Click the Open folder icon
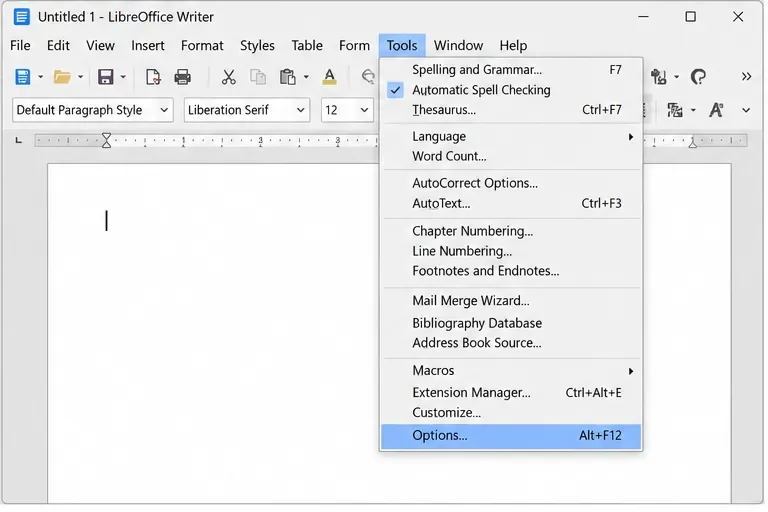Viewport: 768px width, 512px height. coord(62,77)
